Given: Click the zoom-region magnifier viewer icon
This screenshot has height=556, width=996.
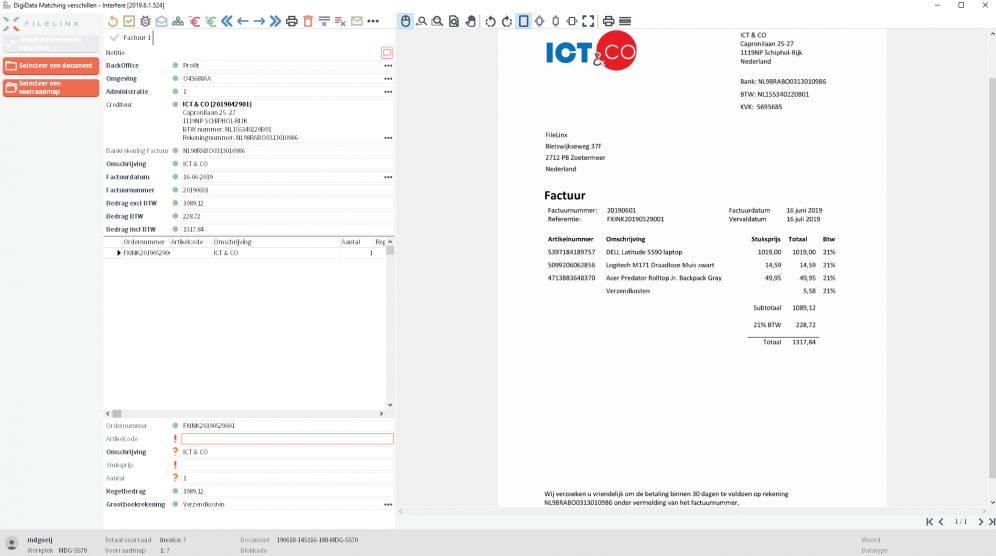Looking at the screenshot, I should click(438, 21).
